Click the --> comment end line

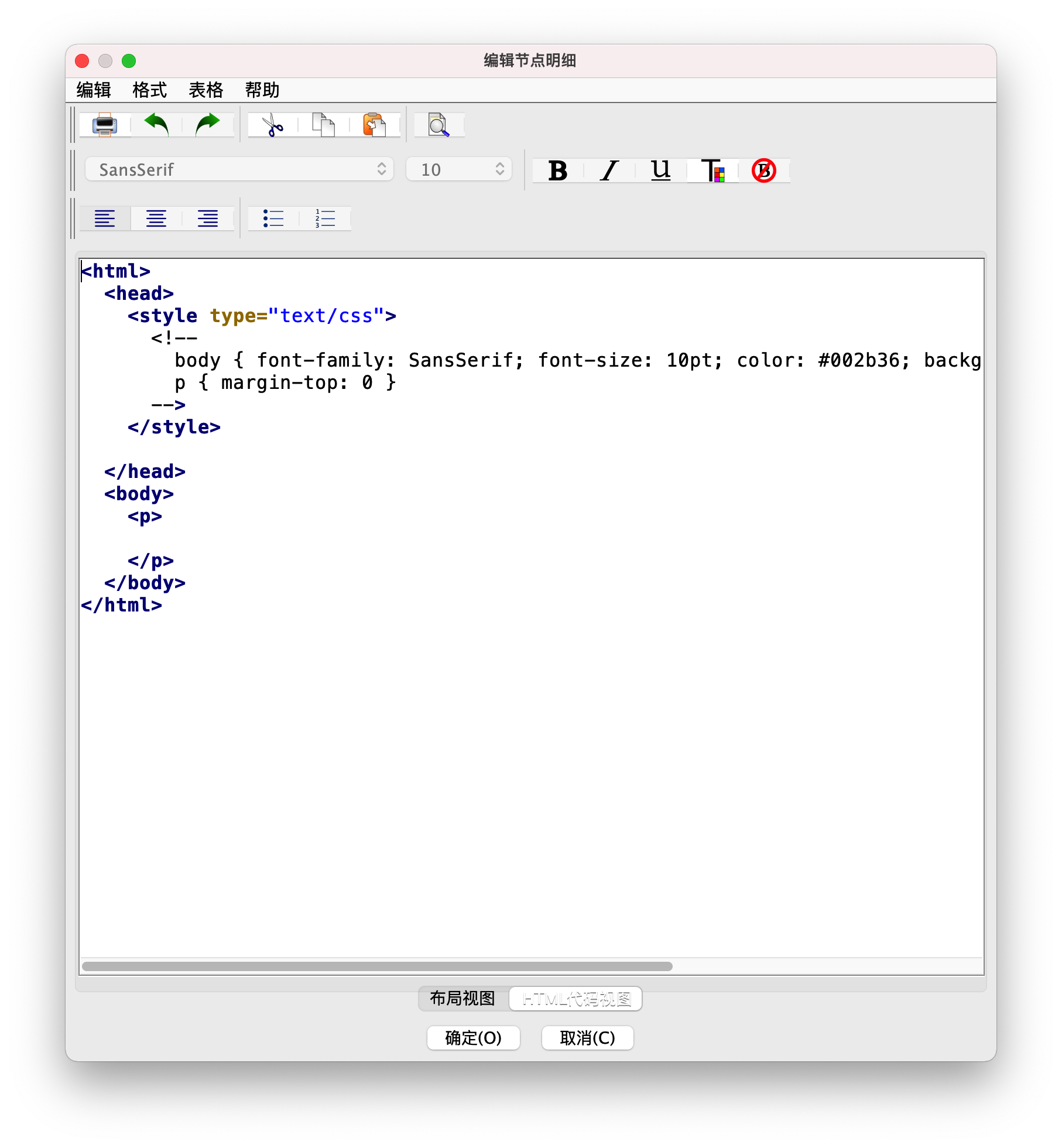click(x=169, y=405)
